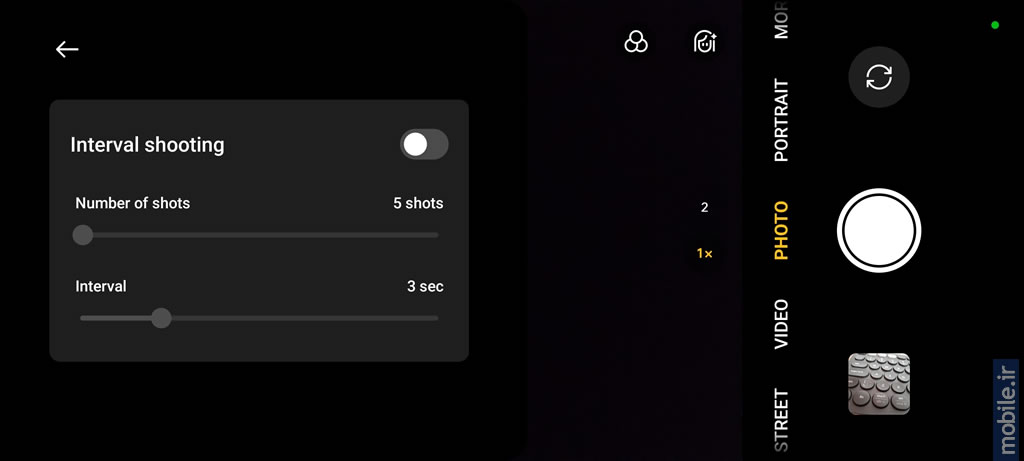Click the 5 shots value label
The image size is (1024, 461).
click(x=418, y=203)
